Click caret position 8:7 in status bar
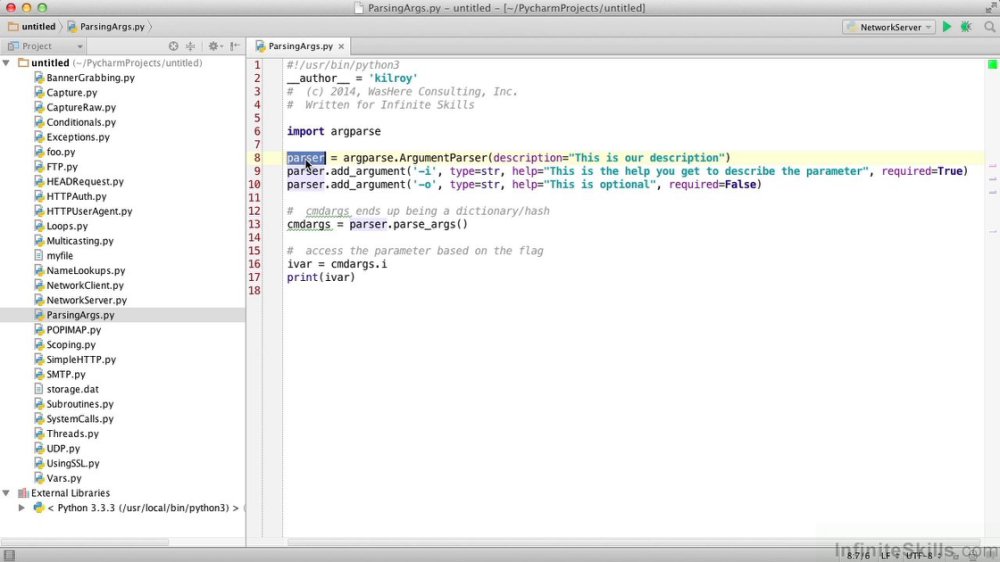 (858, 556)
